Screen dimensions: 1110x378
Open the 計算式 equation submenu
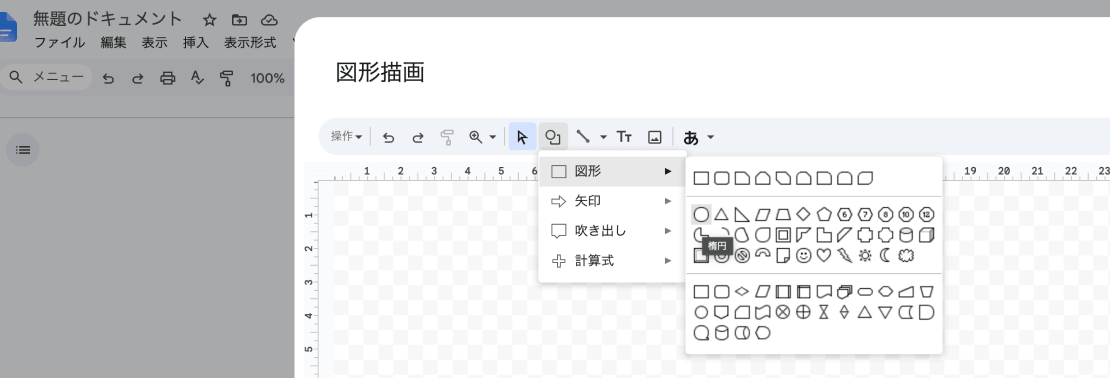[x=612, y=261]
